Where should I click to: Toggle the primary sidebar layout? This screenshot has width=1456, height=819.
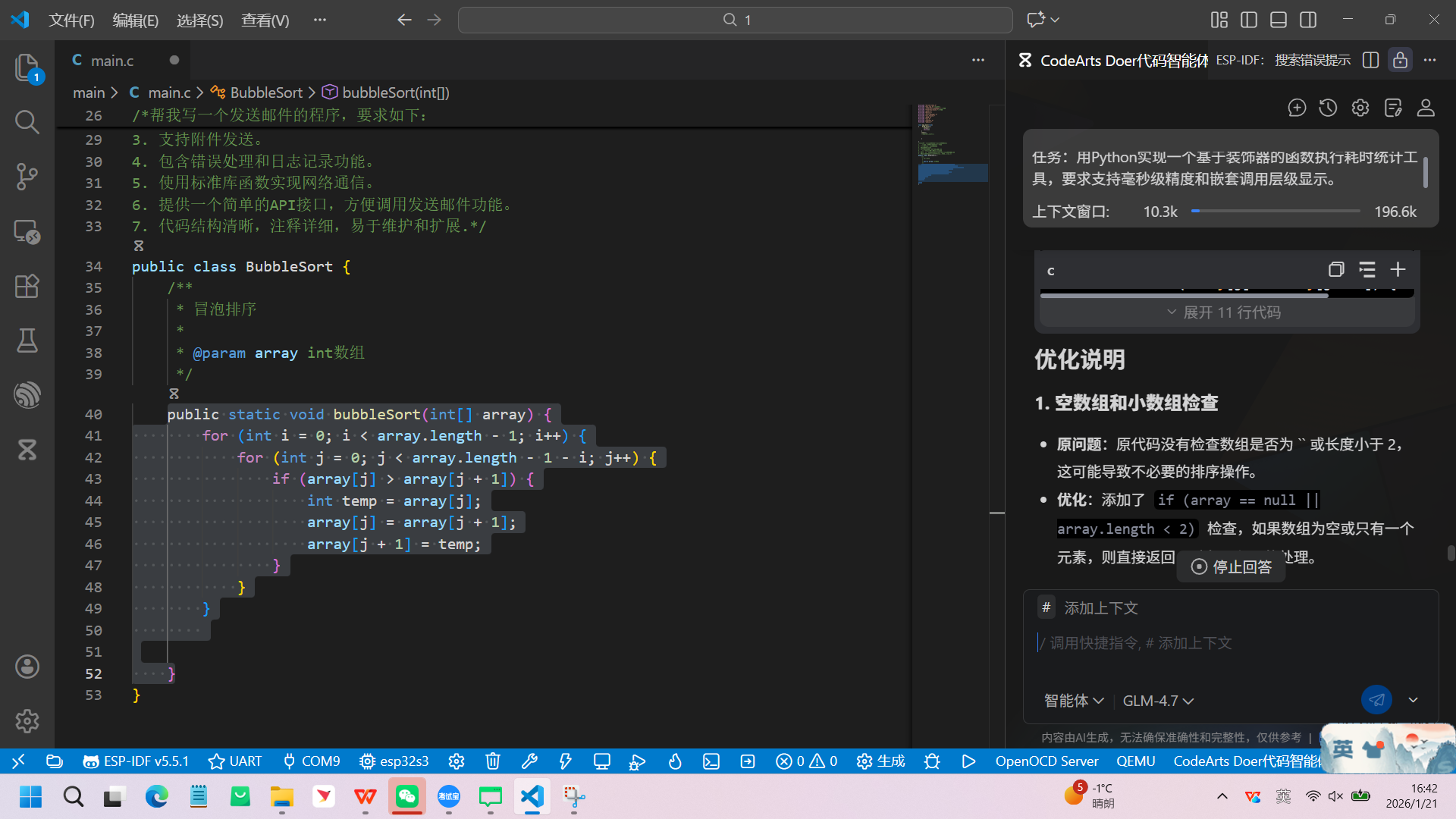click(x=1248, y=20)
